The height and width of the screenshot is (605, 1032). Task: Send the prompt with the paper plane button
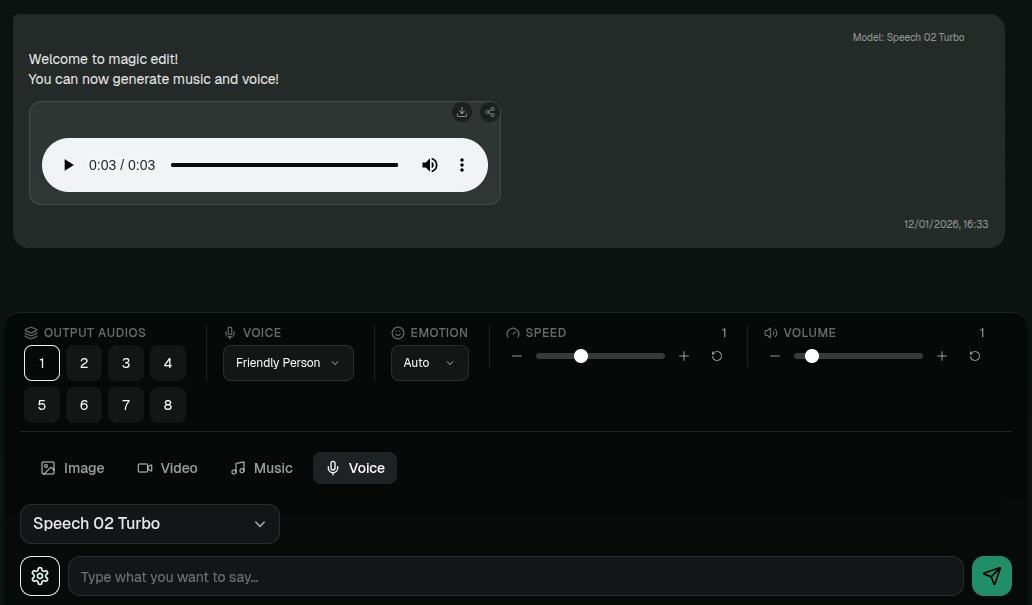992,576
